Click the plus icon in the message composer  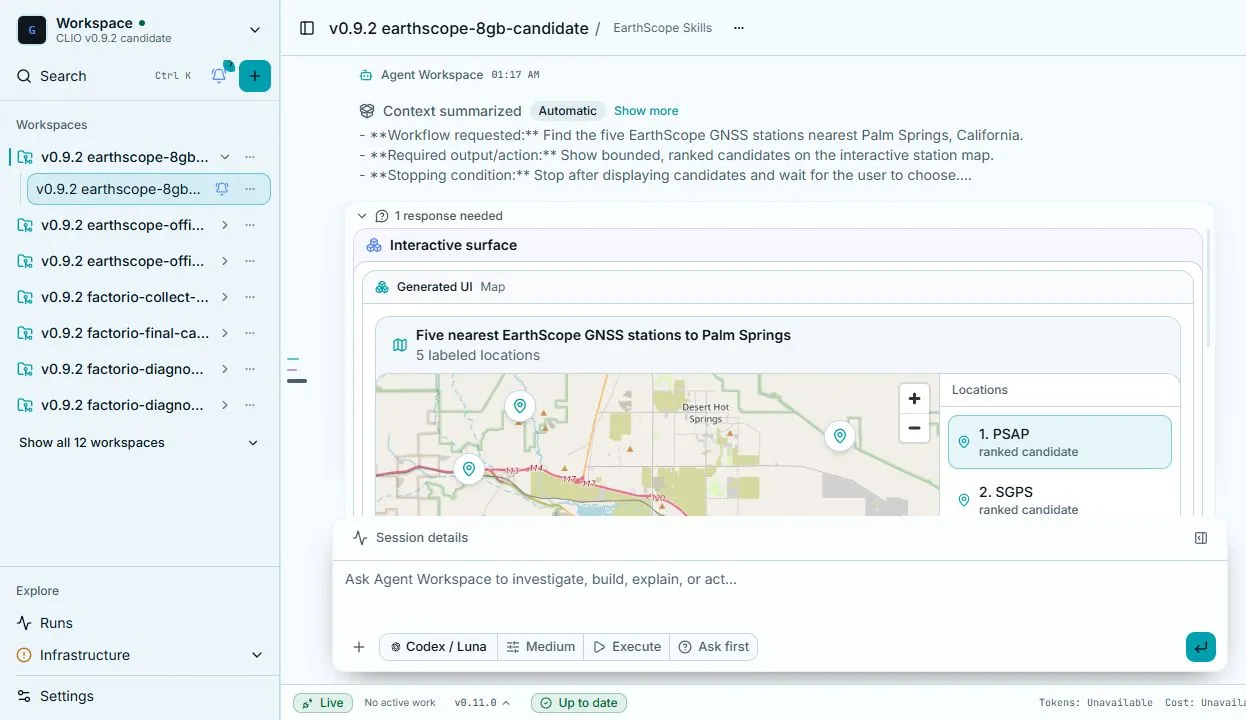359,647
